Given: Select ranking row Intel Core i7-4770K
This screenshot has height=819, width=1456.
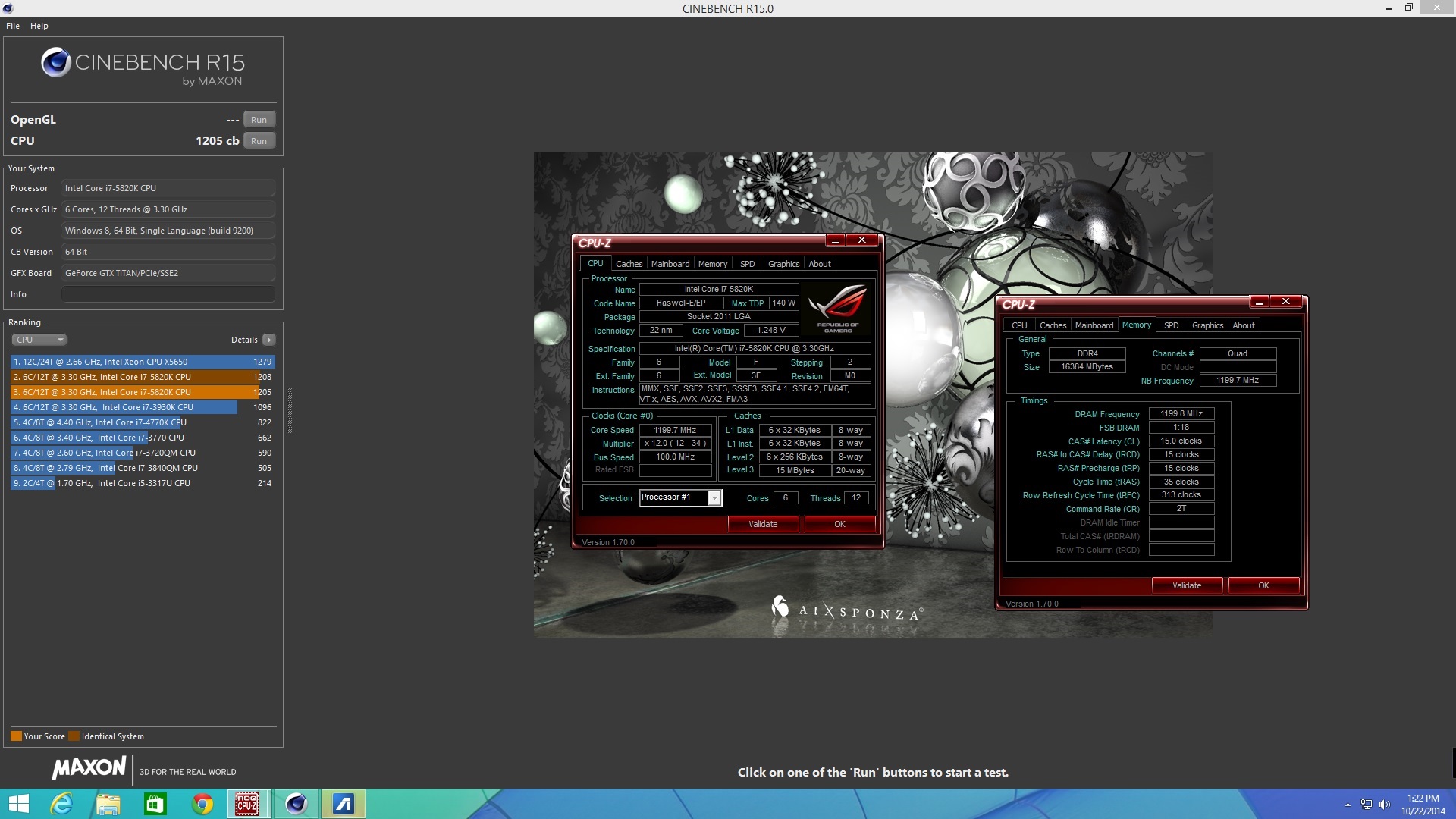Looking at the screenshot, I should pyautogui.click(x=143, y=422).
